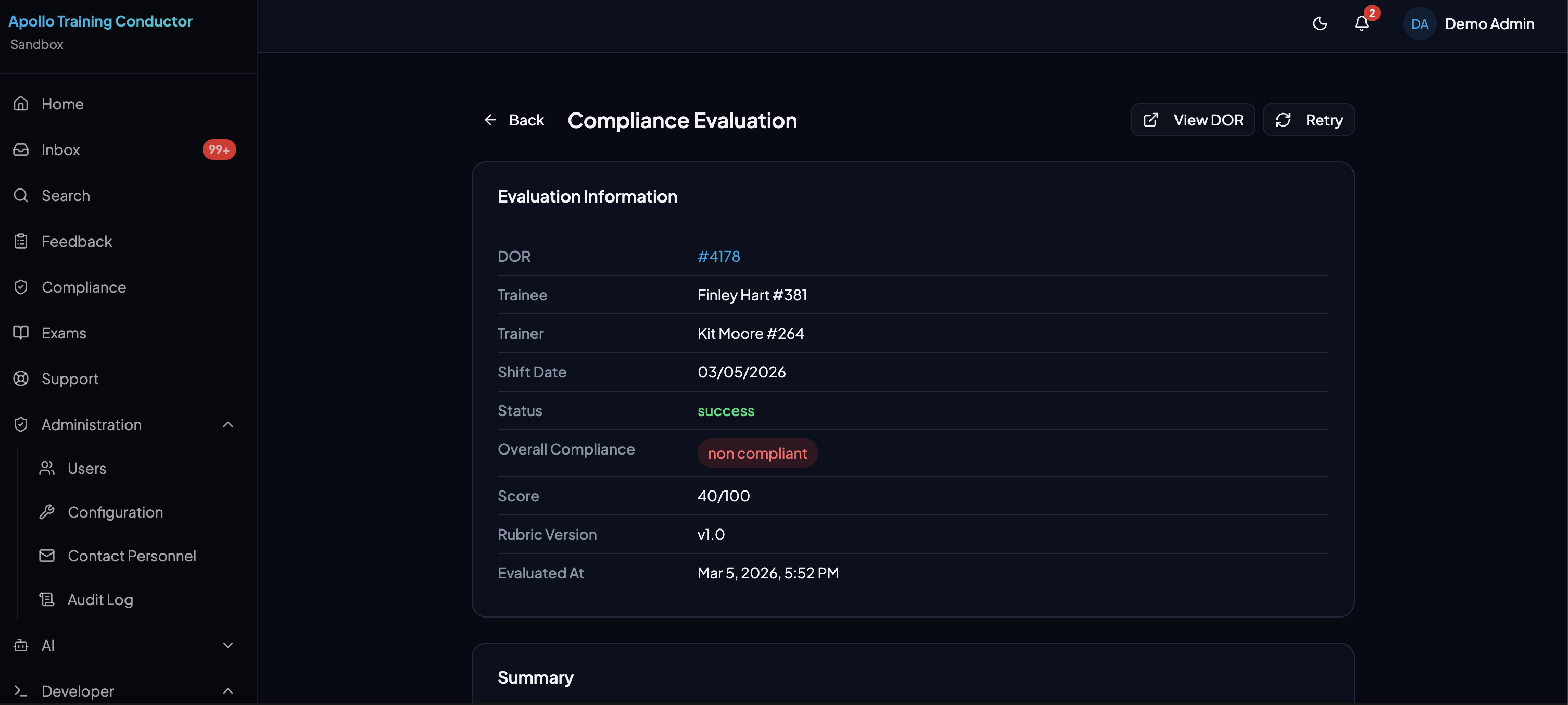Screen dimensions: 1568x705
Task: Click the Exams book icon
Action: click(21, 332)
